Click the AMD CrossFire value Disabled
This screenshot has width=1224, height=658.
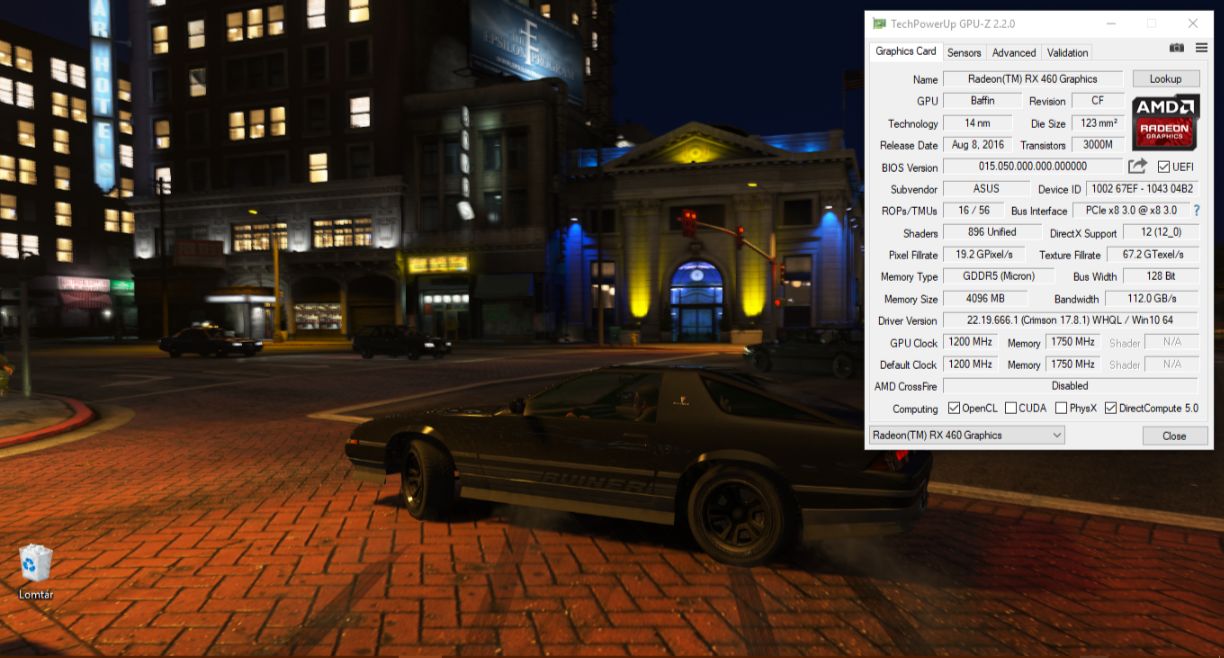coord(1070,386)
